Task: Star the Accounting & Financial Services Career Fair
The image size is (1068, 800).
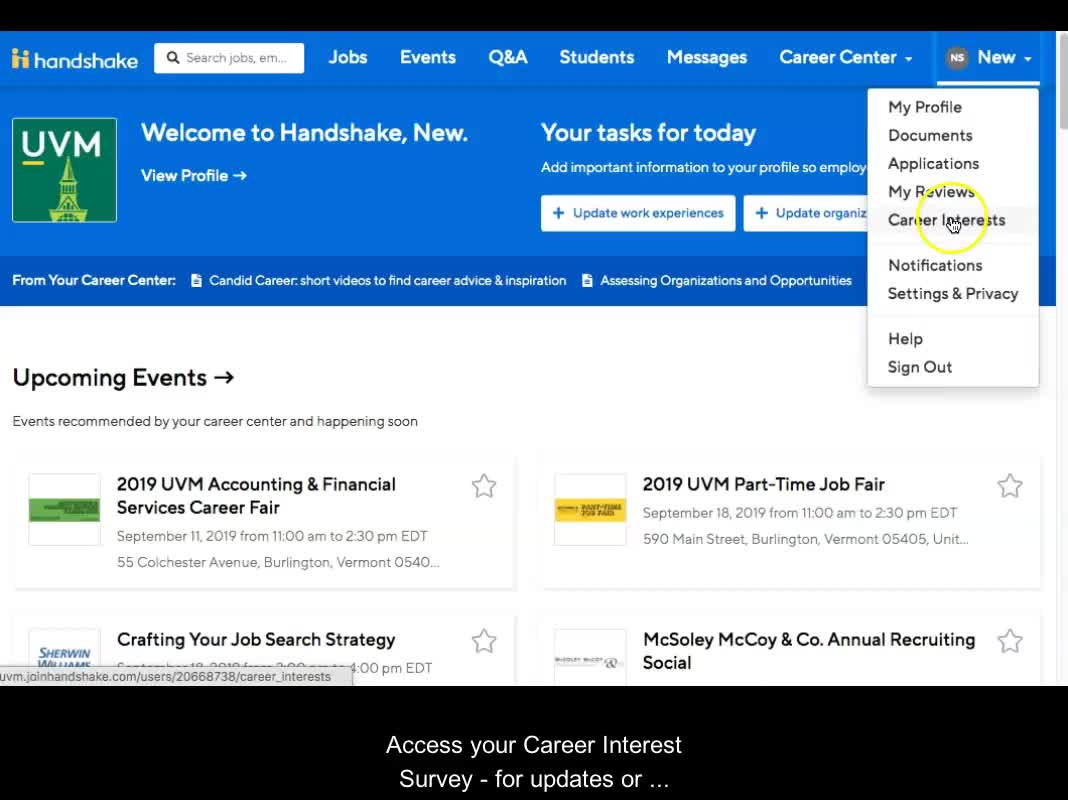Action: pyautogui.click(x=484, y=486)
